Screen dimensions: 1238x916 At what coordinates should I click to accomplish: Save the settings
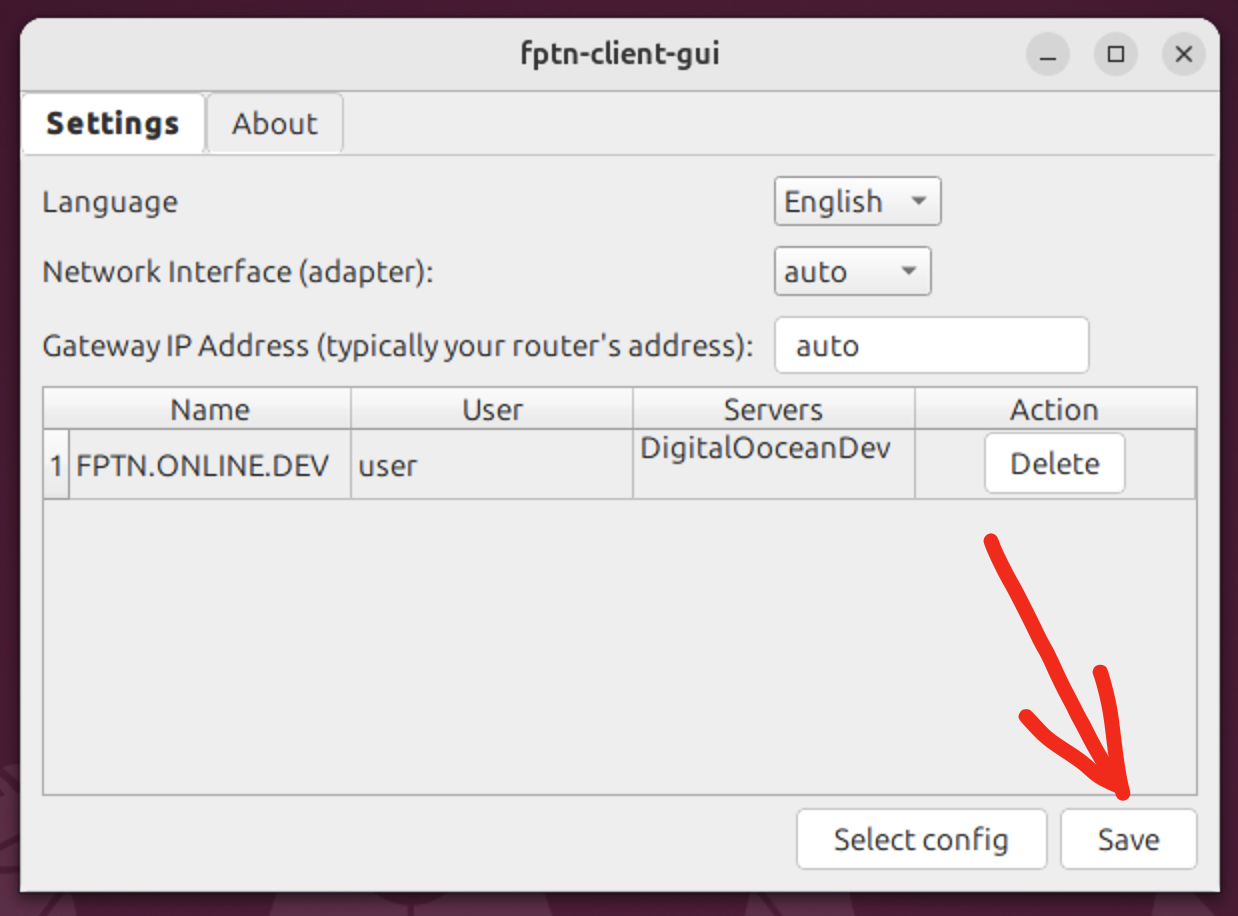(1128, 839)
